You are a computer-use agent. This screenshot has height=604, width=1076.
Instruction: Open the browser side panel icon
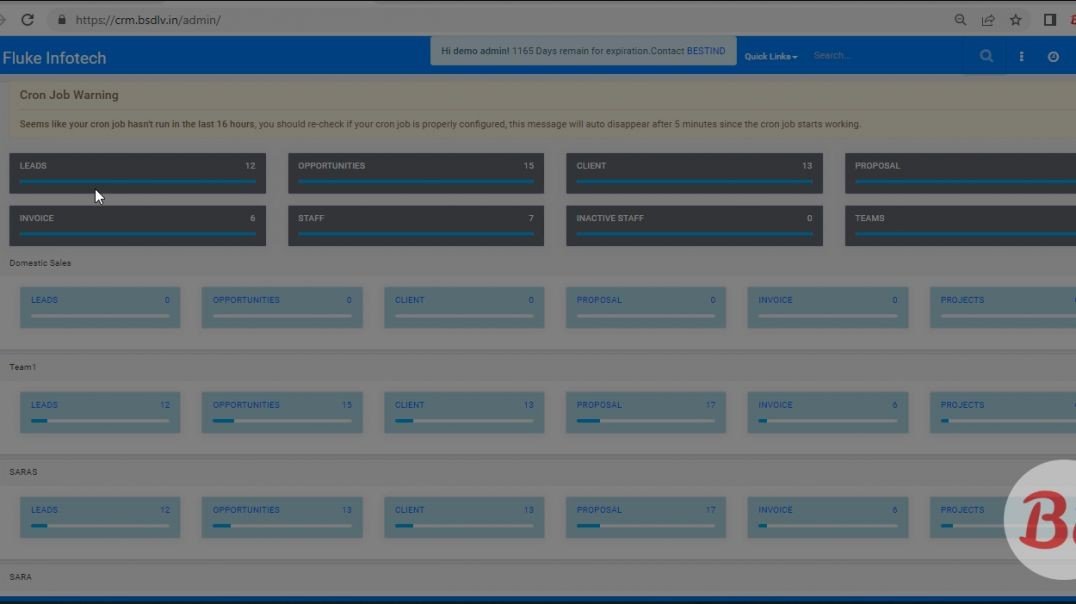1049,19
